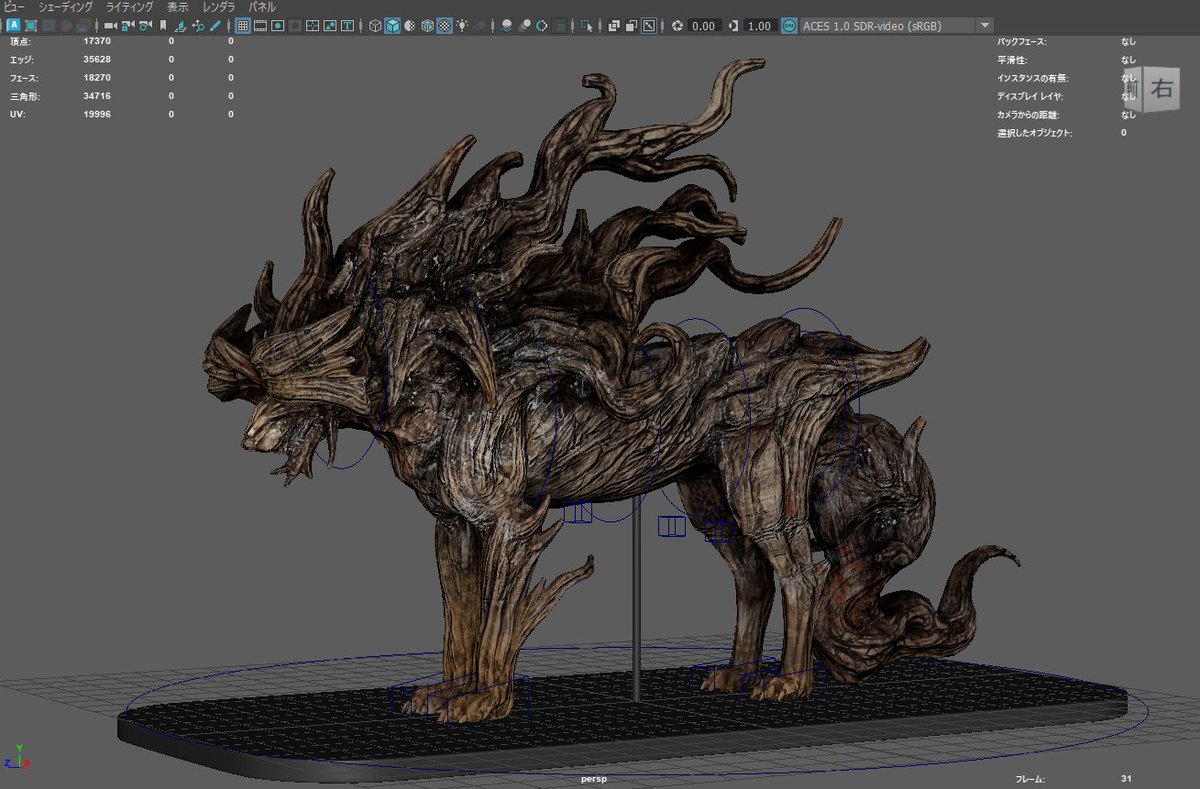Click the depth of field icon
Image resolution: width=1200 pixels, height=789 pixels.
tap(560, 25)
